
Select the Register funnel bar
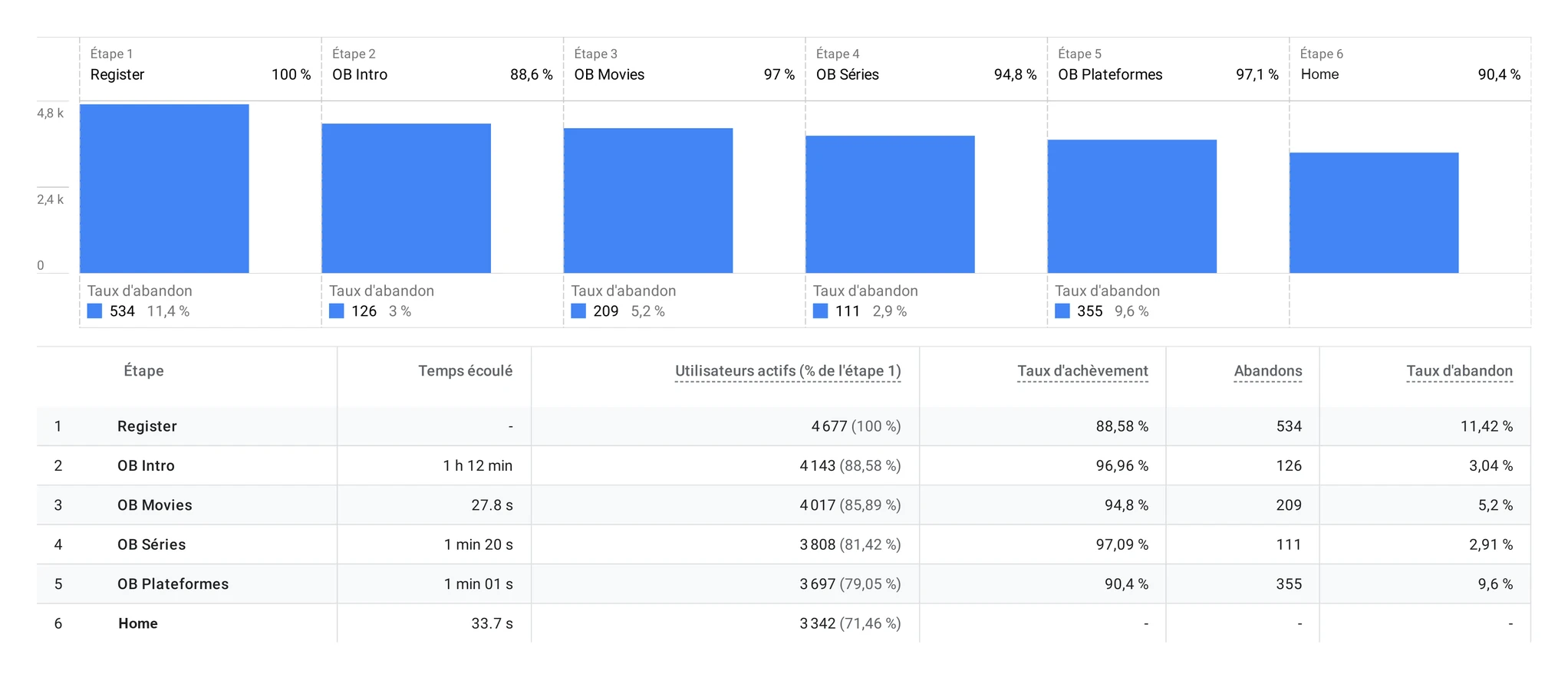(164, 189)
